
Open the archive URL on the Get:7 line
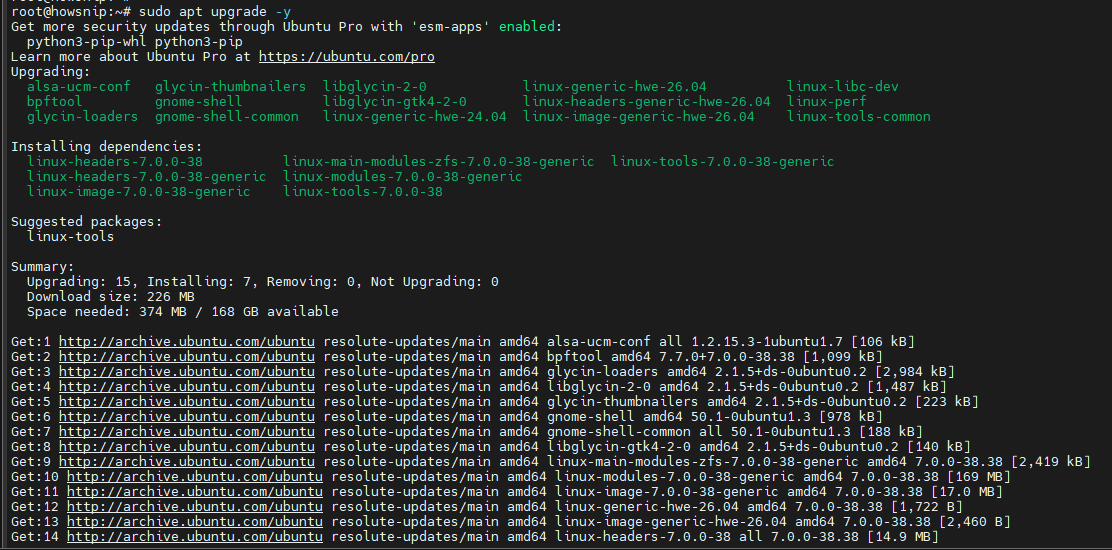point(187,431)
